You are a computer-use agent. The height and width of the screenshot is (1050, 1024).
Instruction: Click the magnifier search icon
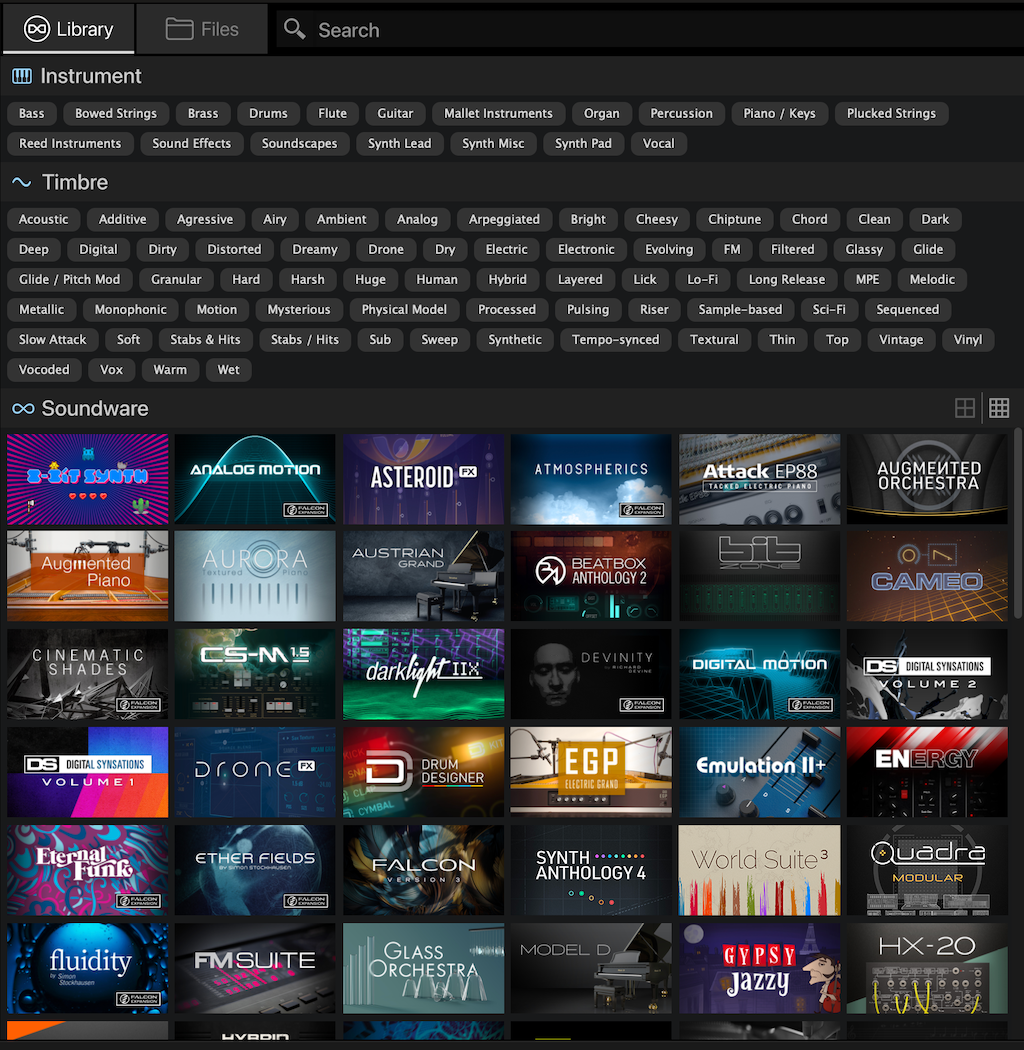[x=295, y=29]
